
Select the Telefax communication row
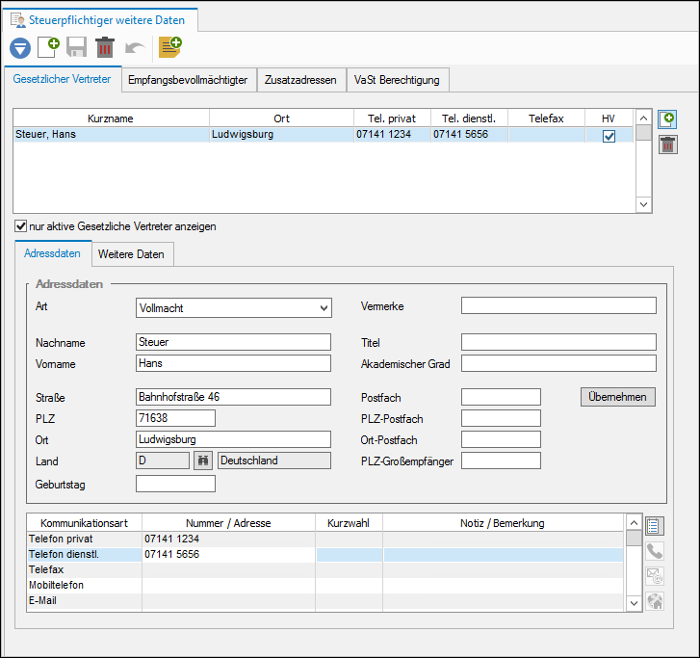coord(325,570)
